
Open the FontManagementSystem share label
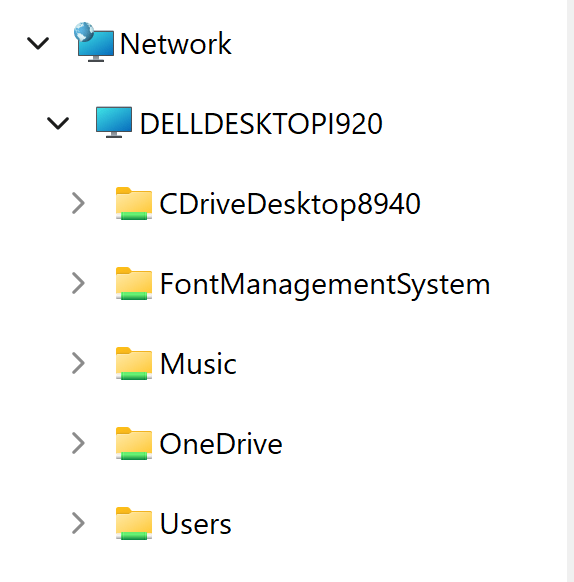(x=325, y=285)
